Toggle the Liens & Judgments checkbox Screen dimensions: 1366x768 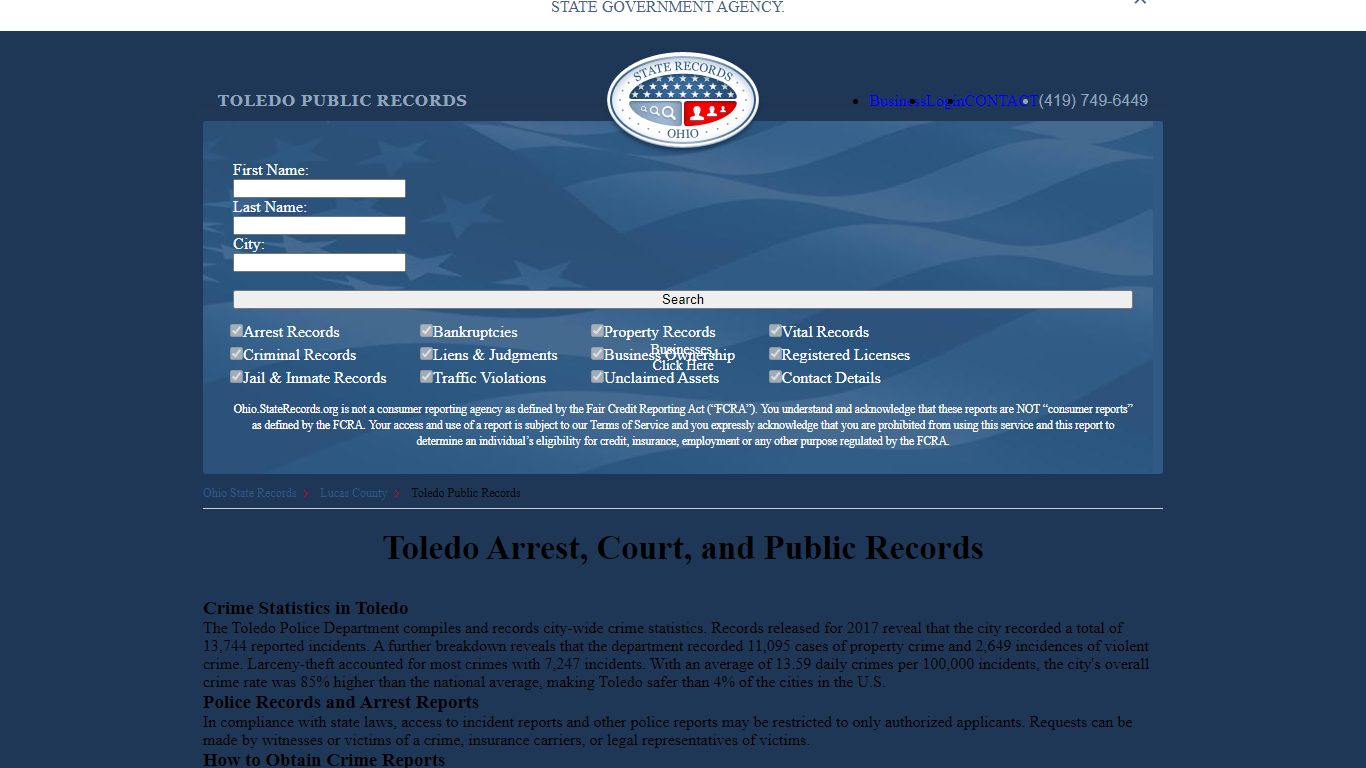[426, 353]
